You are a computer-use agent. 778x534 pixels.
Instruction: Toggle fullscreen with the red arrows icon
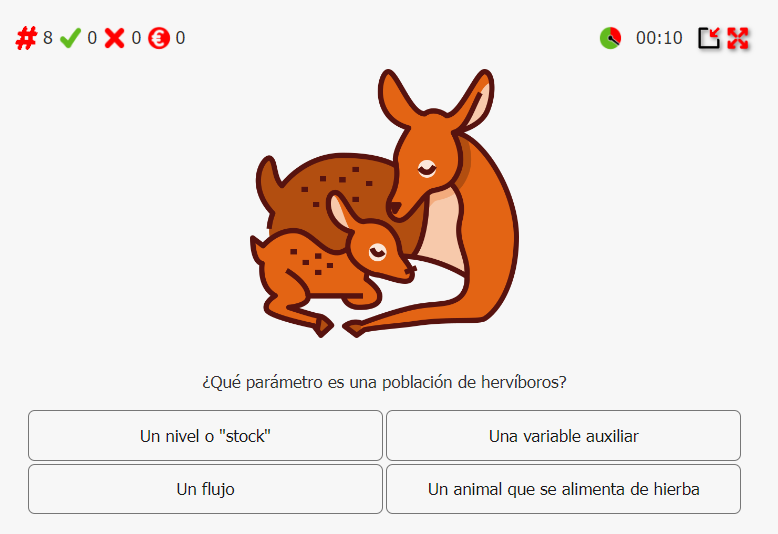tap(738, 38)
